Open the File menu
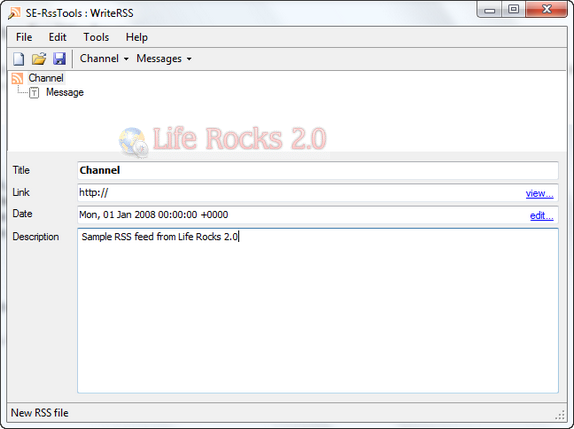The height and width of the screenshot is (429, 574). click(x=24, y=37)
